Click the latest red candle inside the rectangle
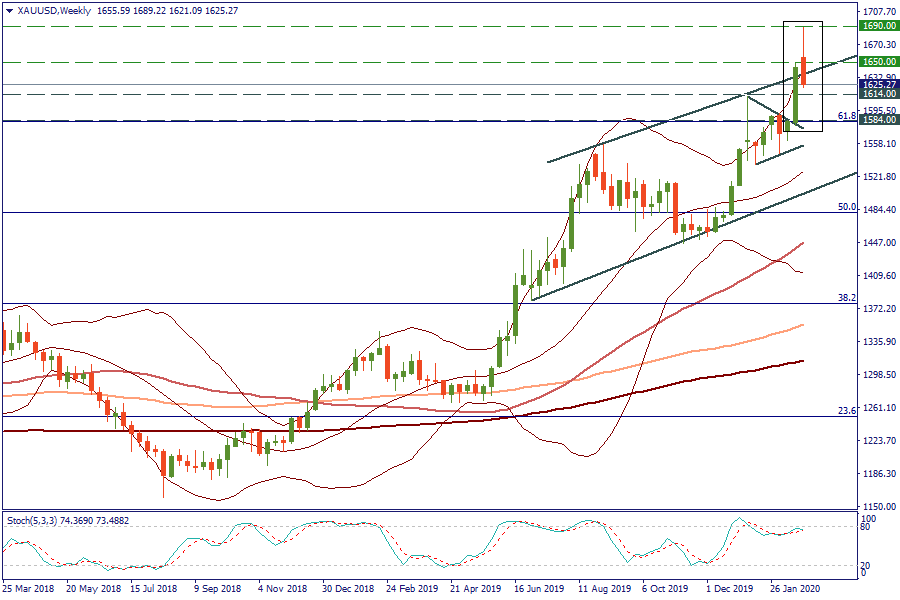Image resolution: width=900 pixels, height=600 pixels. pyautogui.click(x=805, y=71)
